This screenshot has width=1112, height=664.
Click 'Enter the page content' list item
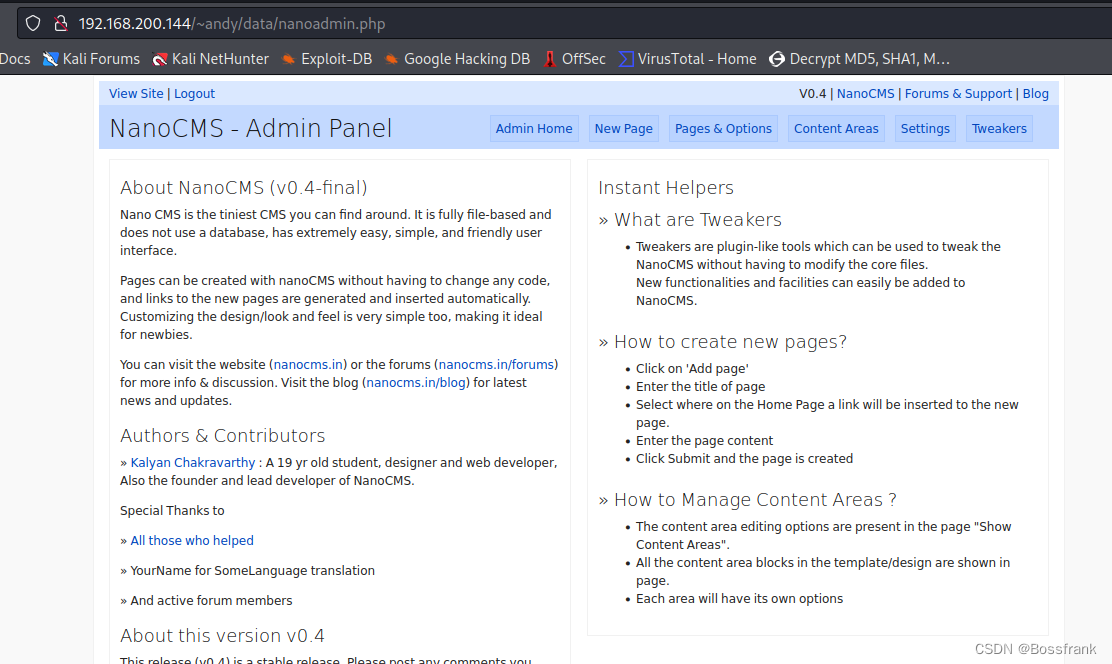point(704,441)
